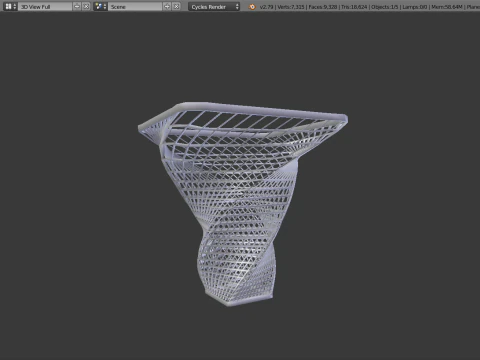Screen dimensions: 480x360
Task: Click the Lamps:0/0 statistic
Action: [415, 7]
